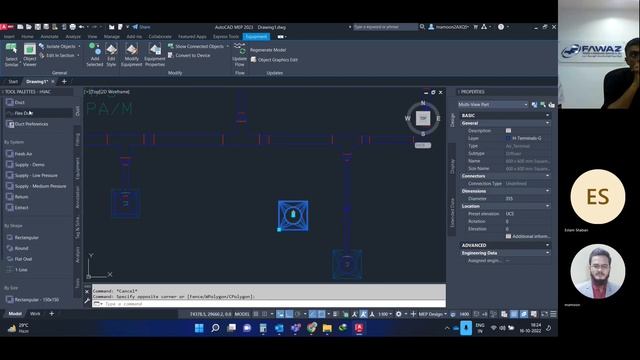Click the Isolate Objects icon
640x360 pixels.
click(x=42, y=46)
